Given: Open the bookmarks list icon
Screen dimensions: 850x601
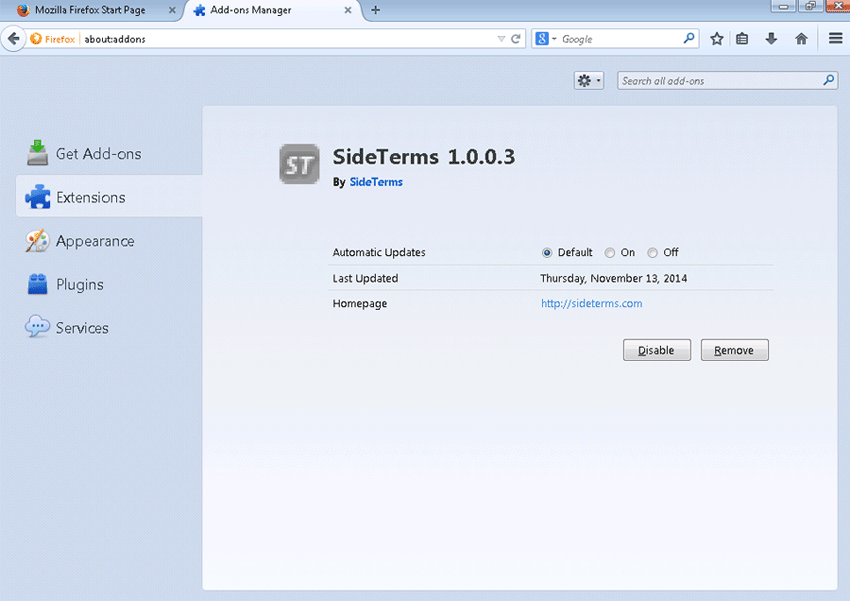Looking at the screenshot, I should [742, 39].
